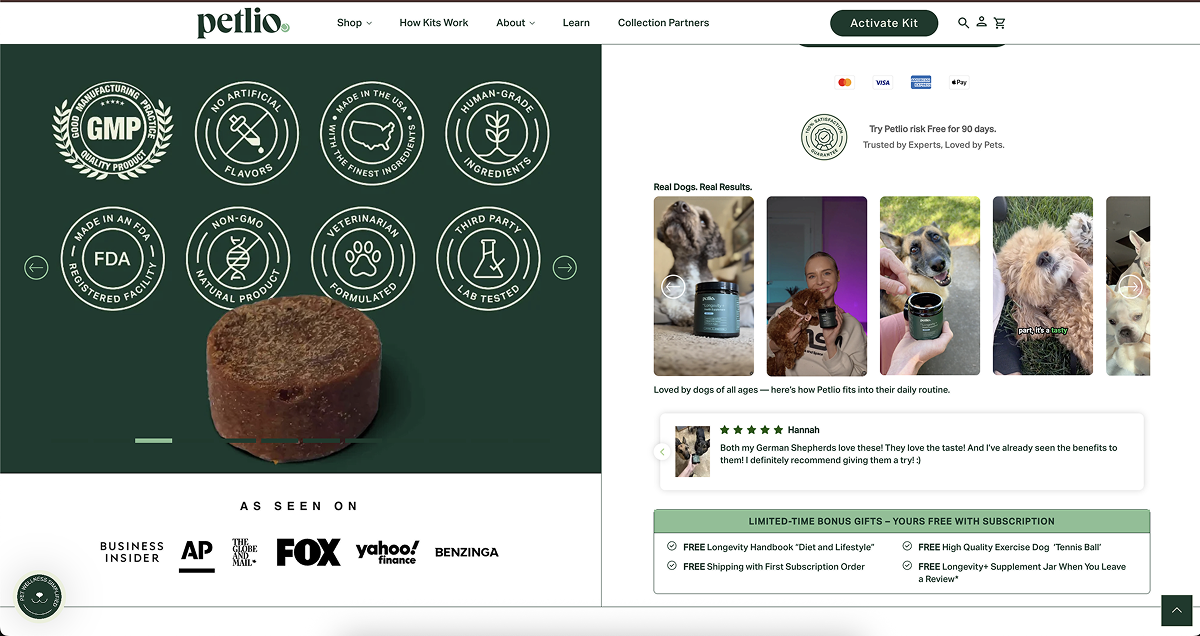Show previous customer review
Viewport: 1200px width, 636px height.
click(x=661, y=452)
